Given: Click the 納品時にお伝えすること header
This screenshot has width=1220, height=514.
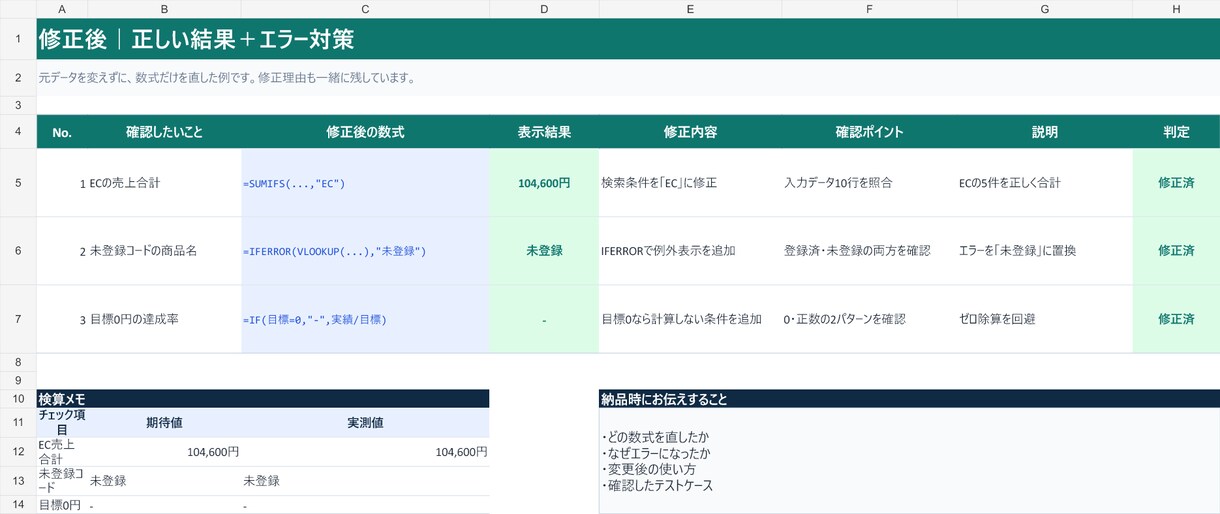Looking at the screenshot, I should 909,398.
